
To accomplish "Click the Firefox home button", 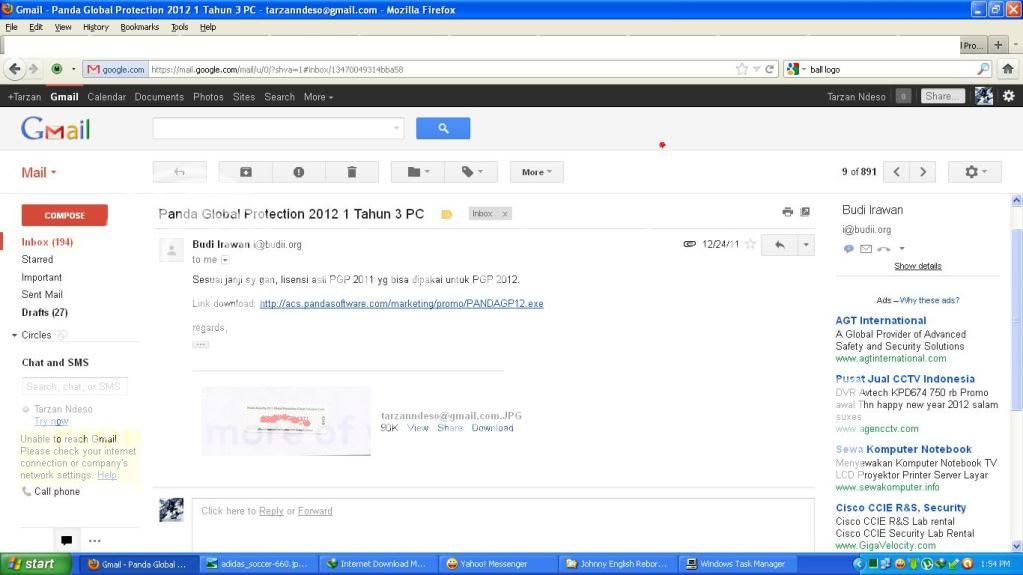I will (1007, 69).
